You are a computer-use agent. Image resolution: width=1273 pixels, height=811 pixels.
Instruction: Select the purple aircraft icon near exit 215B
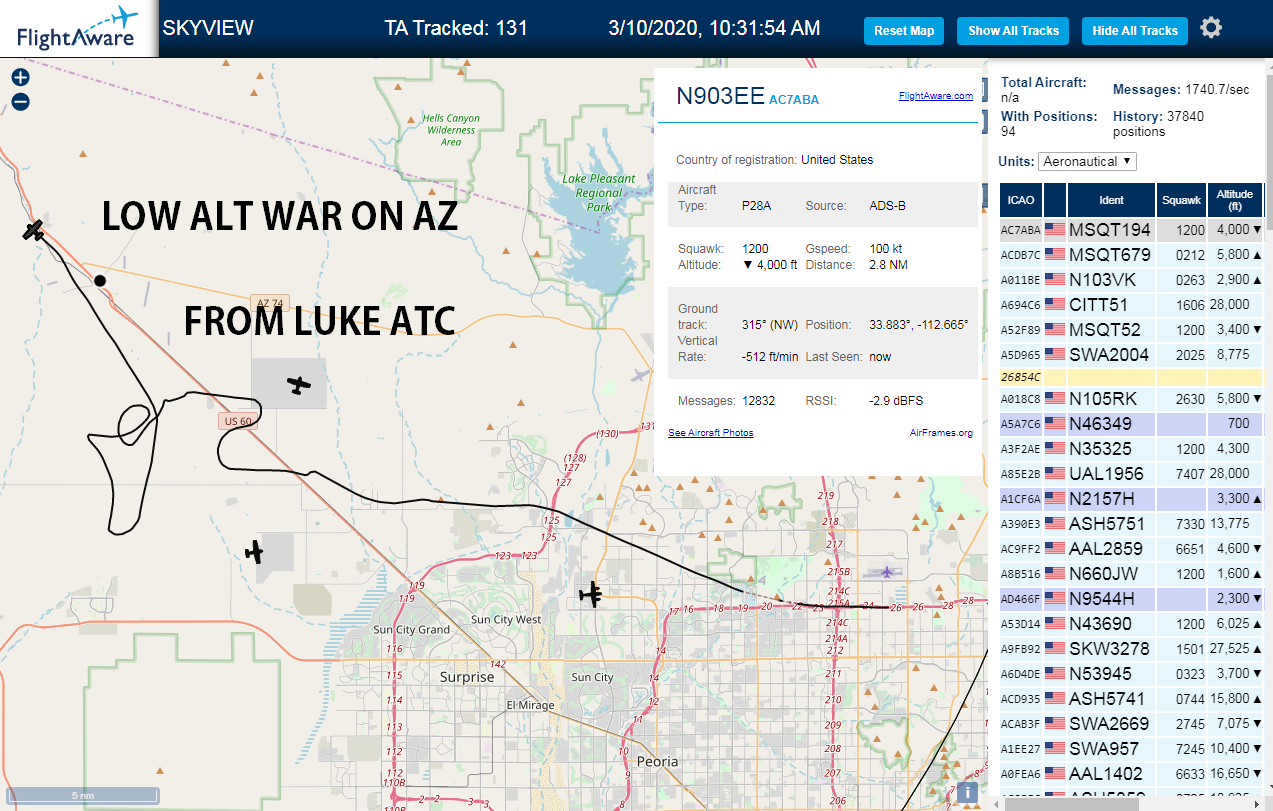(886, 572)
